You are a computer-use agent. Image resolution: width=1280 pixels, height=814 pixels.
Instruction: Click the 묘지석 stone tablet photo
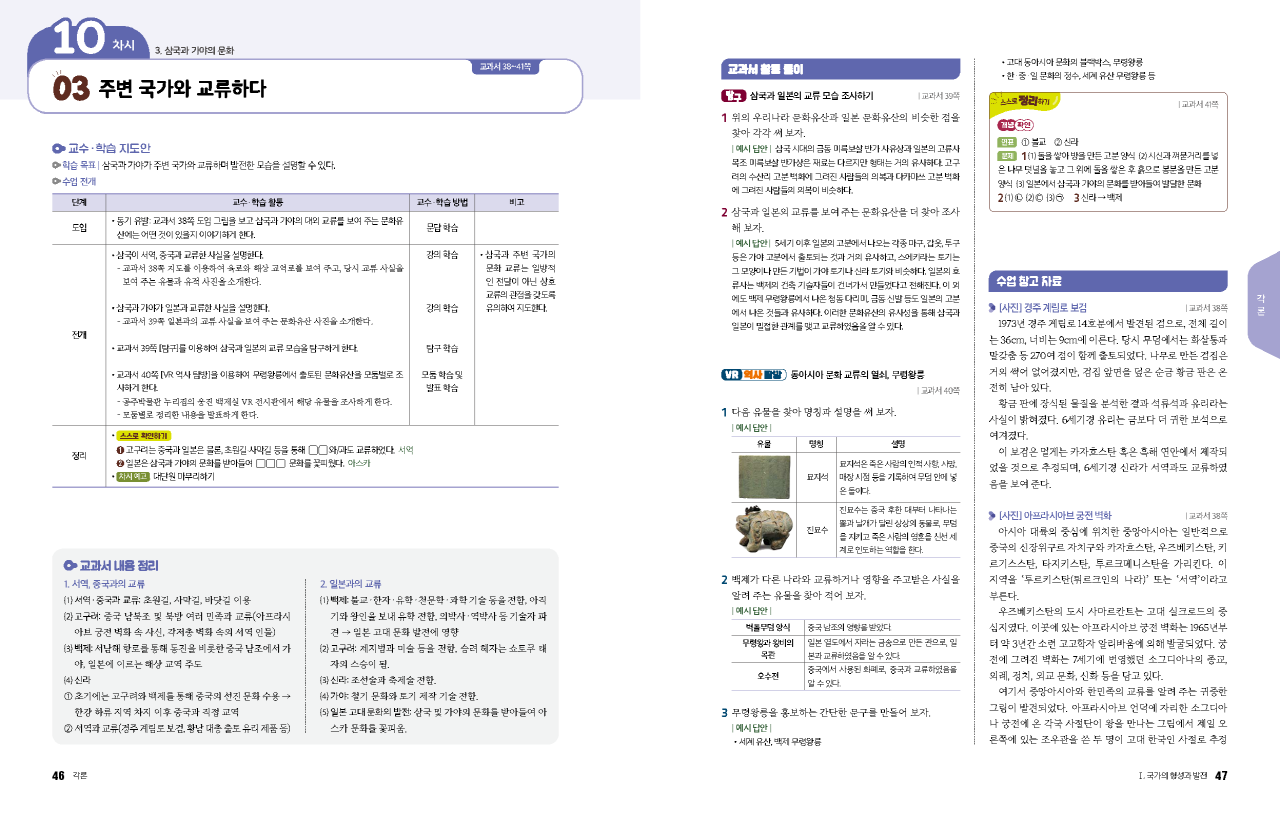click(x=763, y=475)
